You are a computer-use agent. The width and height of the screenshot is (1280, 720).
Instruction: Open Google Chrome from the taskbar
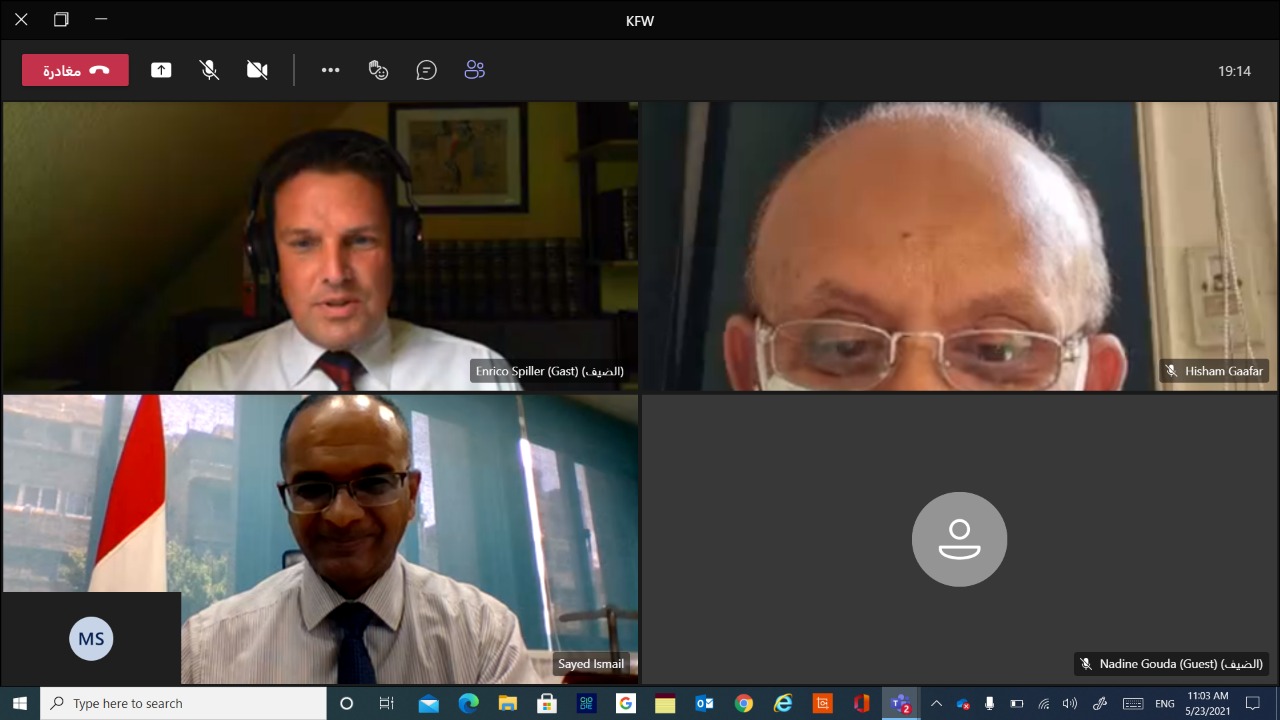pos(743,703)
